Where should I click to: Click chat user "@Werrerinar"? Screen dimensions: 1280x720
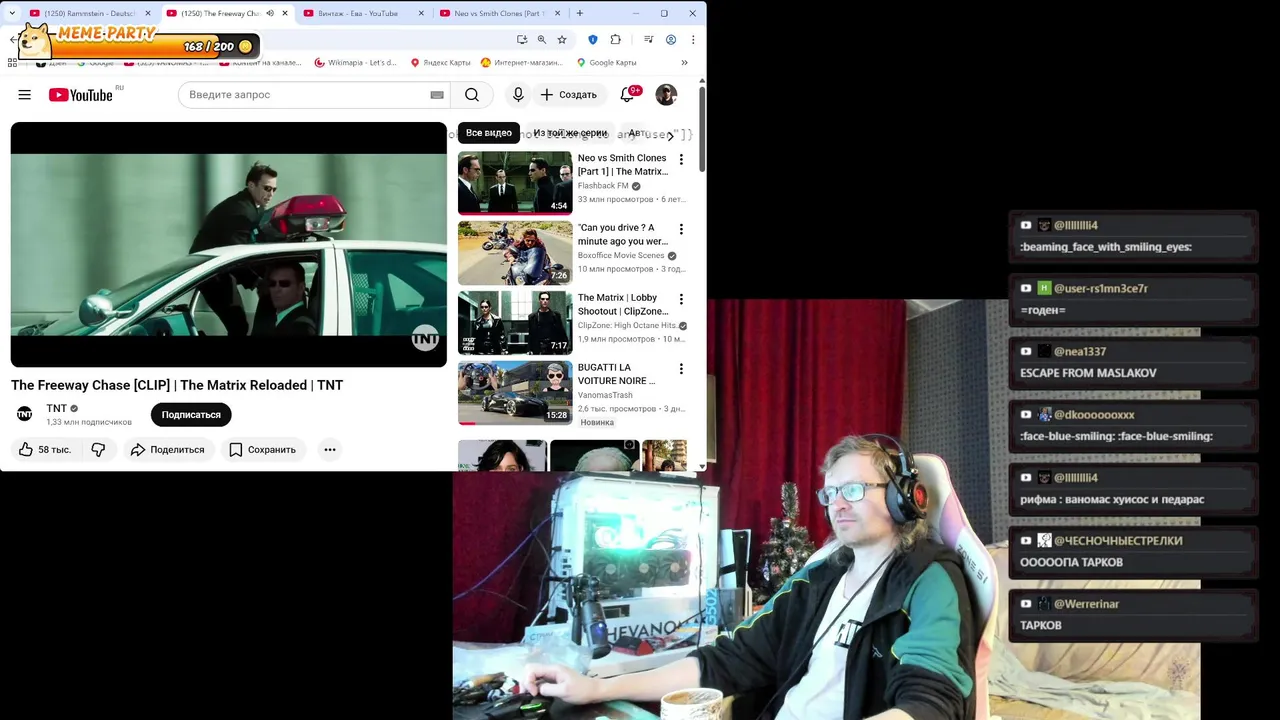[1086, 604]
